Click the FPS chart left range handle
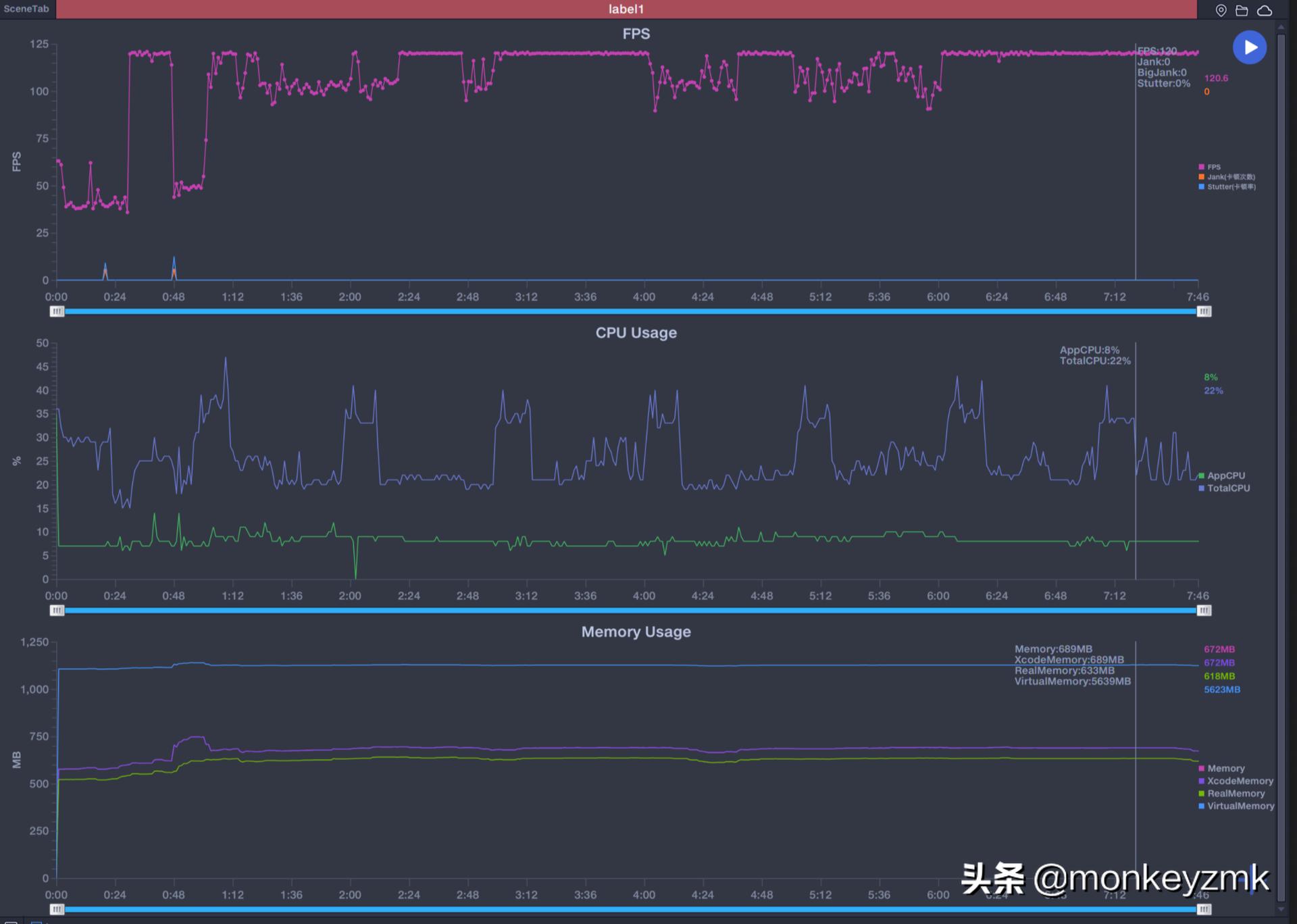 coord(57,311)
